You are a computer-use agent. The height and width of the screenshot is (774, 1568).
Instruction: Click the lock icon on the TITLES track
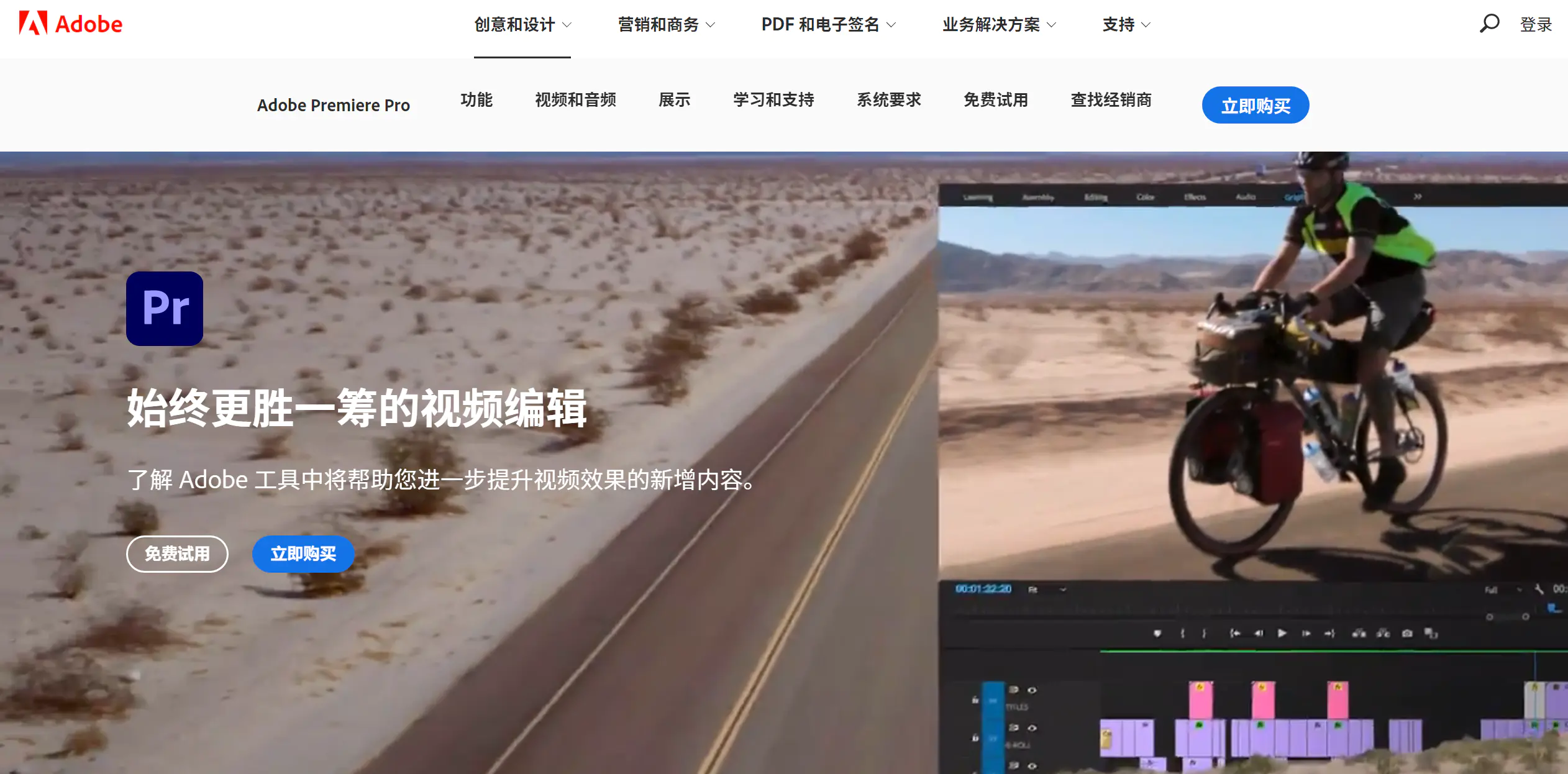(975, 699)
